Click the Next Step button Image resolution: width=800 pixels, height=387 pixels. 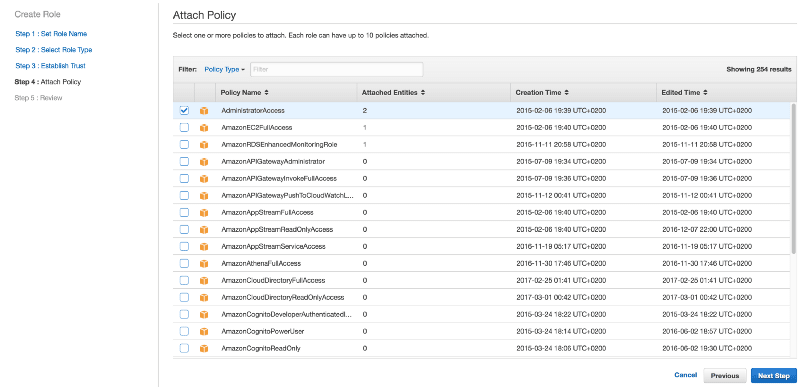773,375
